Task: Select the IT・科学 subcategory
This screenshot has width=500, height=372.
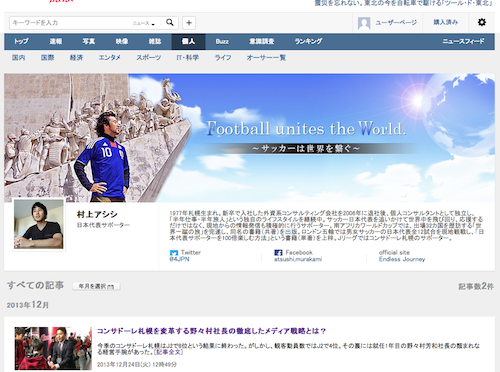Action: 188,58
